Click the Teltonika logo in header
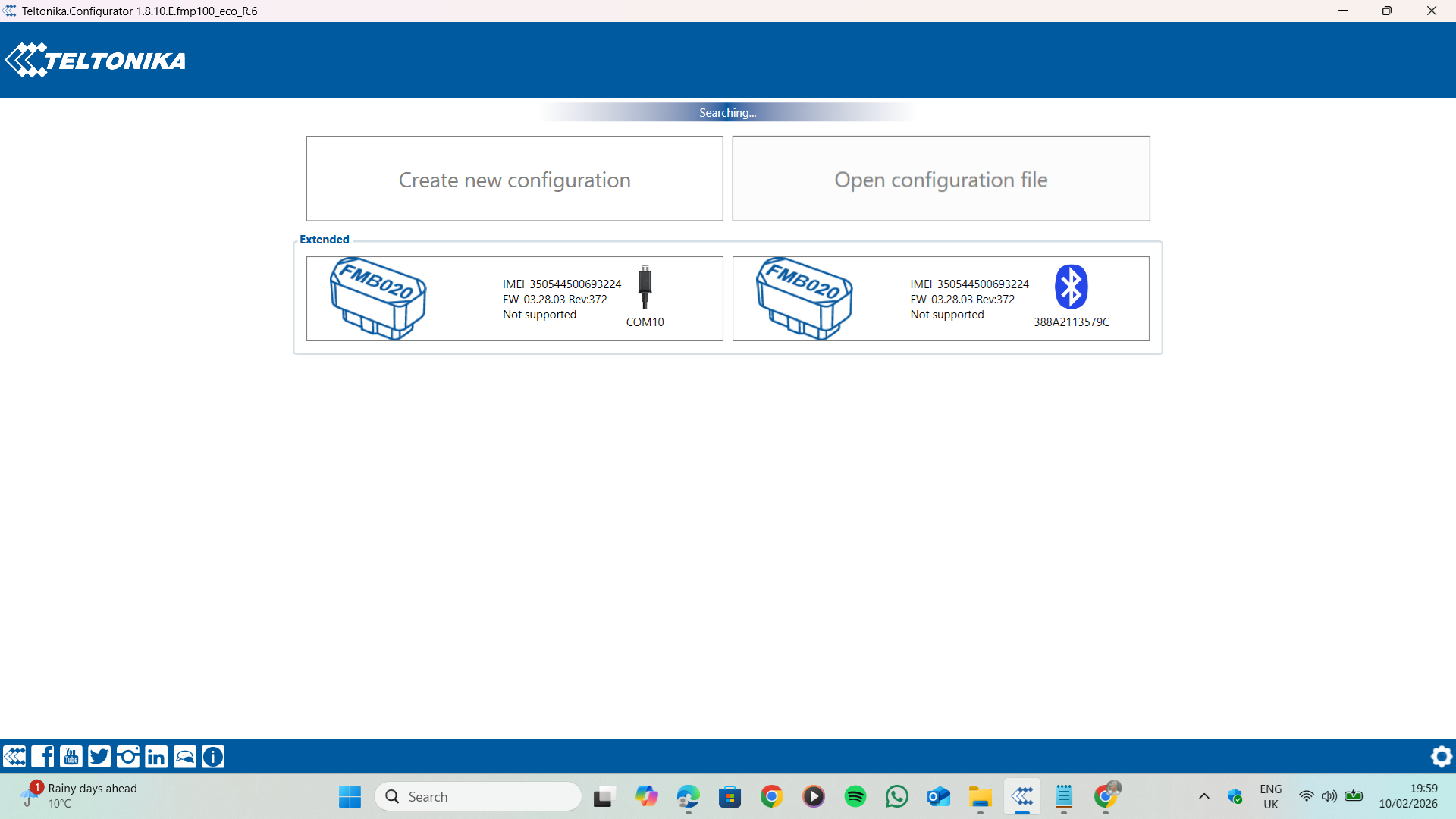The height and width of the screenshot is (819, 1456). pyautogui.click(x=96, y=60)
